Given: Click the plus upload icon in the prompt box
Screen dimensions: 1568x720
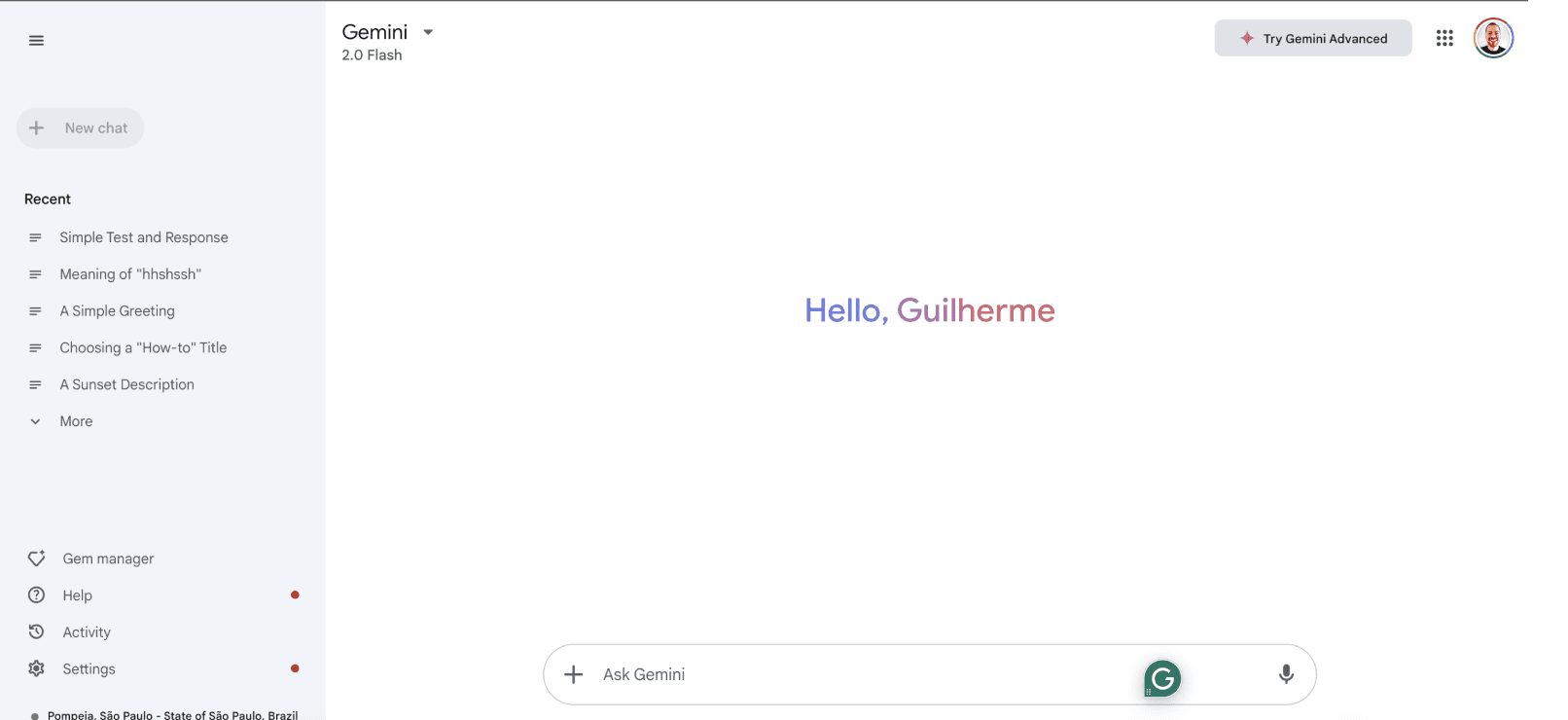Looking at the screenshot, I should point(574,674).
